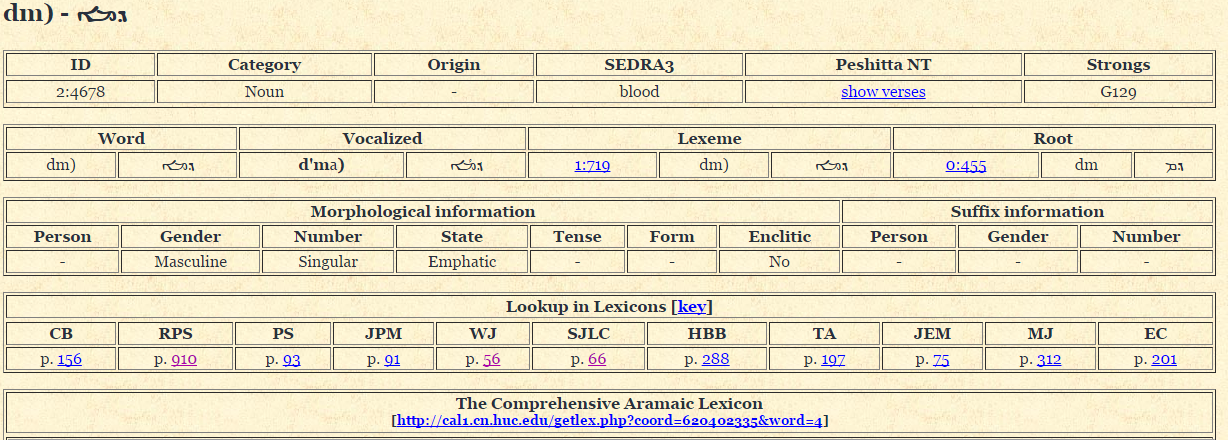Image resolution: width=1228 pixels, height=440 pixels.
Task: Open lexeme link 1:719
Action: coord(592,165)
